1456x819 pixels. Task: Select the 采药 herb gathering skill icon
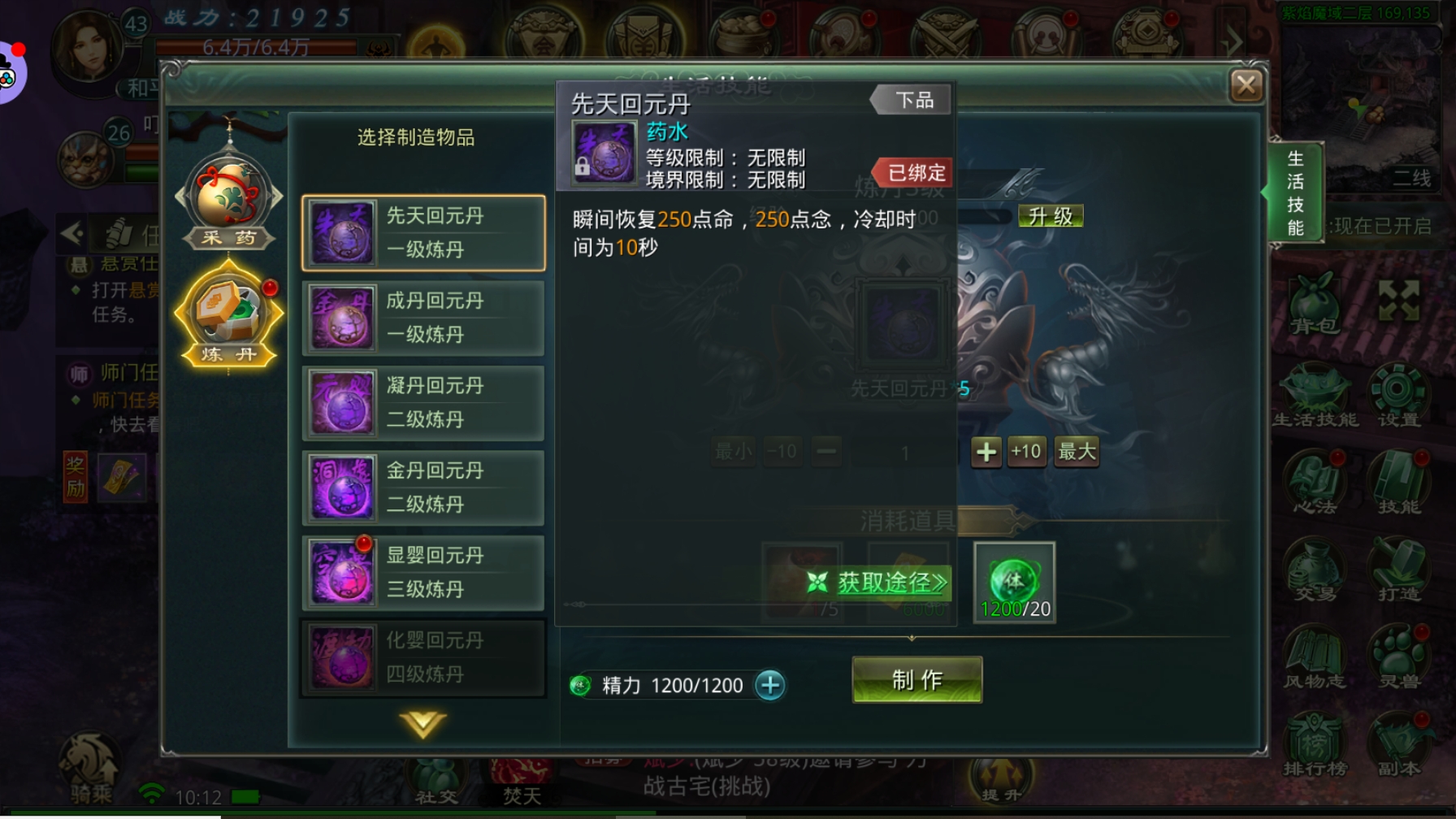point(229,199)
